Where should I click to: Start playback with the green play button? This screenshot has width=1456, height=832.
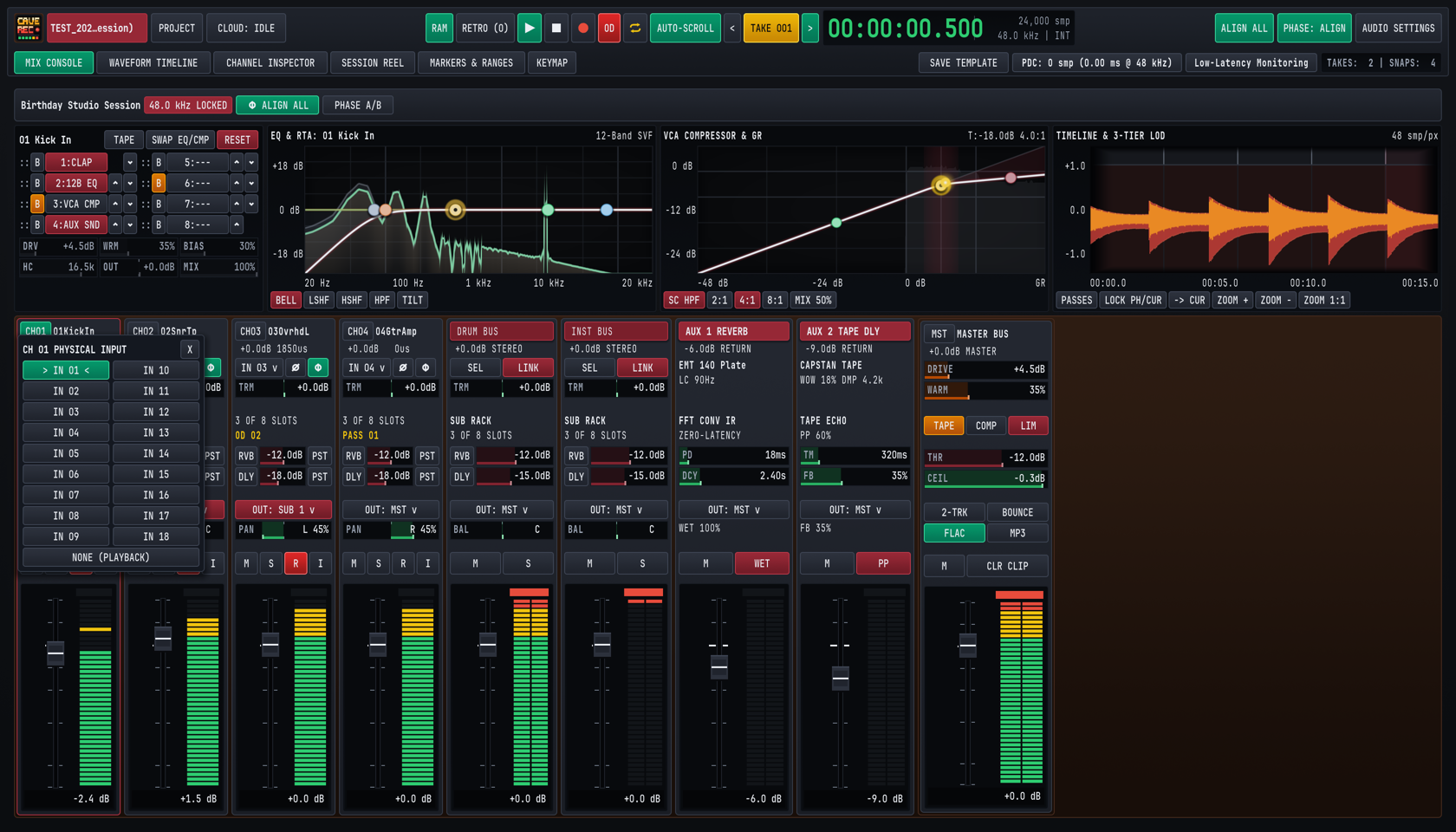529,28
